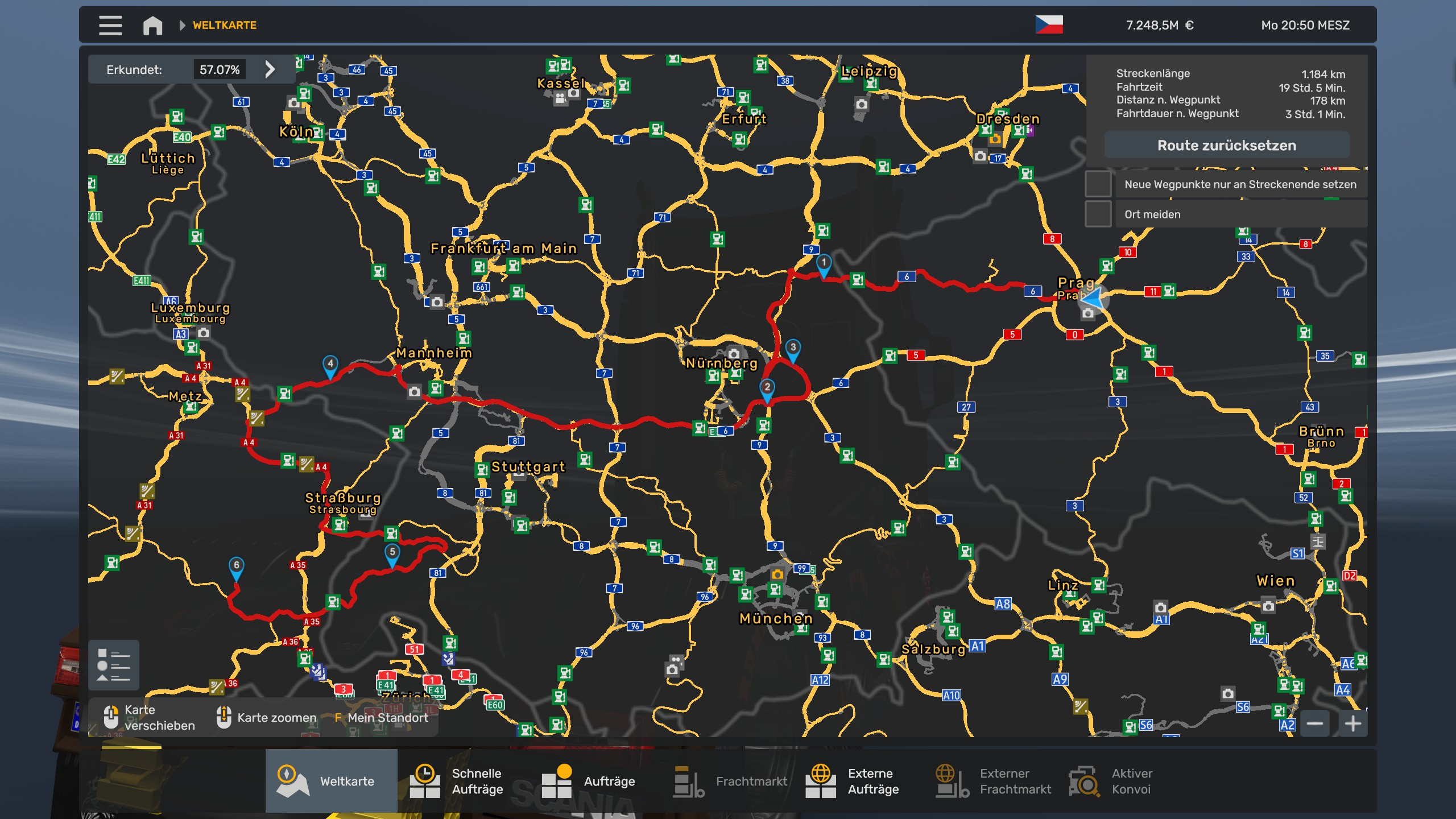
Task: Open the hamburger main menu
Action: pos(110,25)
